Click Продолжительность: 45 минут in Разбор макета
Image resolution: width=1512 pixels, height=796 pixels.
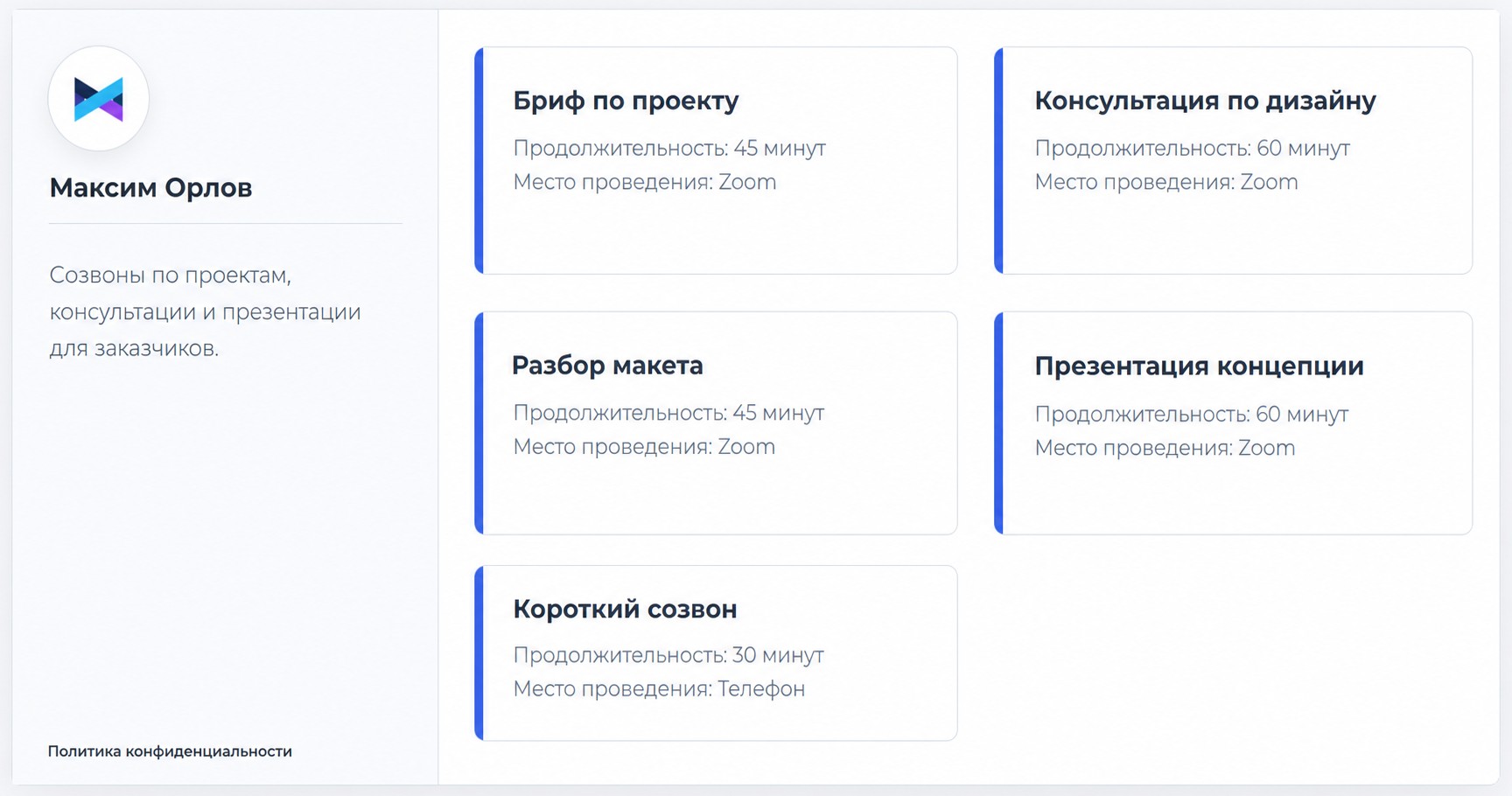tap(668, 413)
